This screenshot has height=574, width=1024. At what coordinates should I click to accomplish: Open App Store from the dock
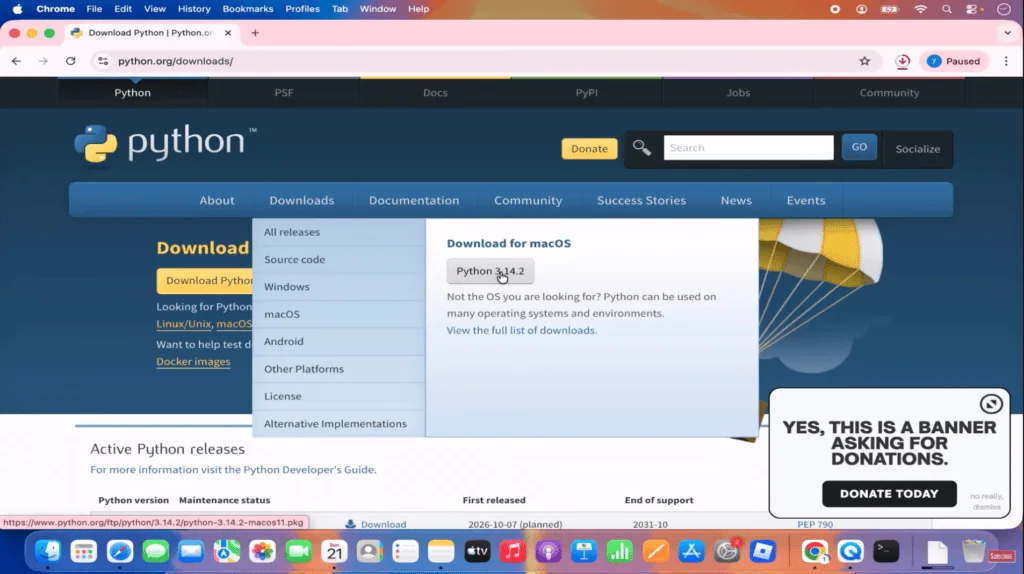691,551
